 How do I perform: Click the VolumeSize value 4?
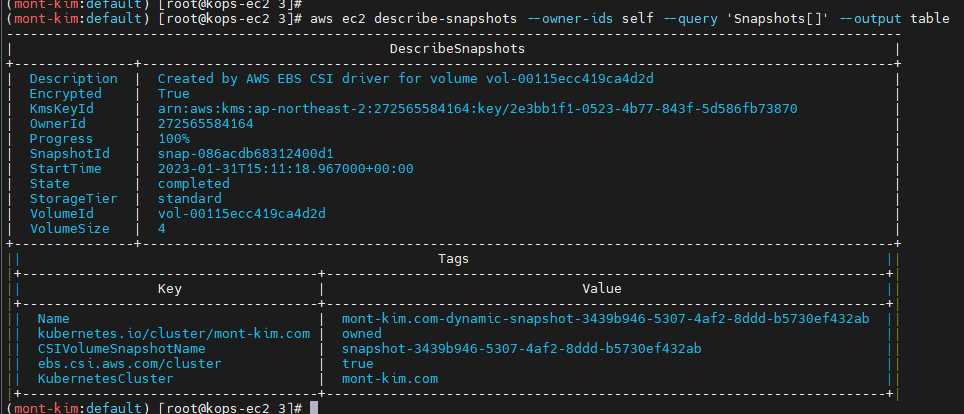162,229
